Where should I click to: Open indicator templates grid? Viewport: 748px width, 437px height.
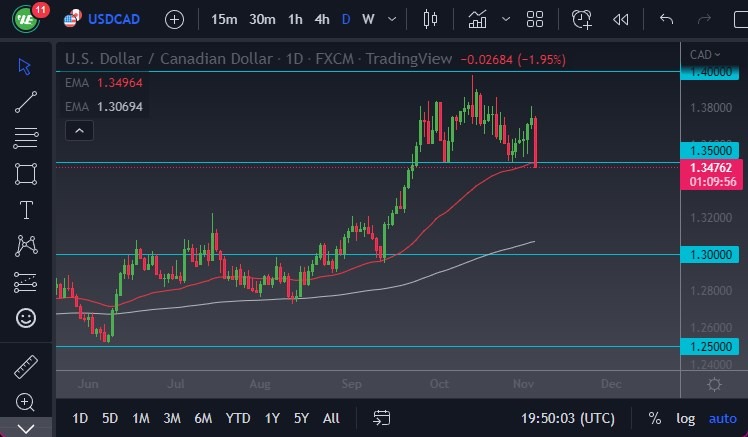(535, 20)
